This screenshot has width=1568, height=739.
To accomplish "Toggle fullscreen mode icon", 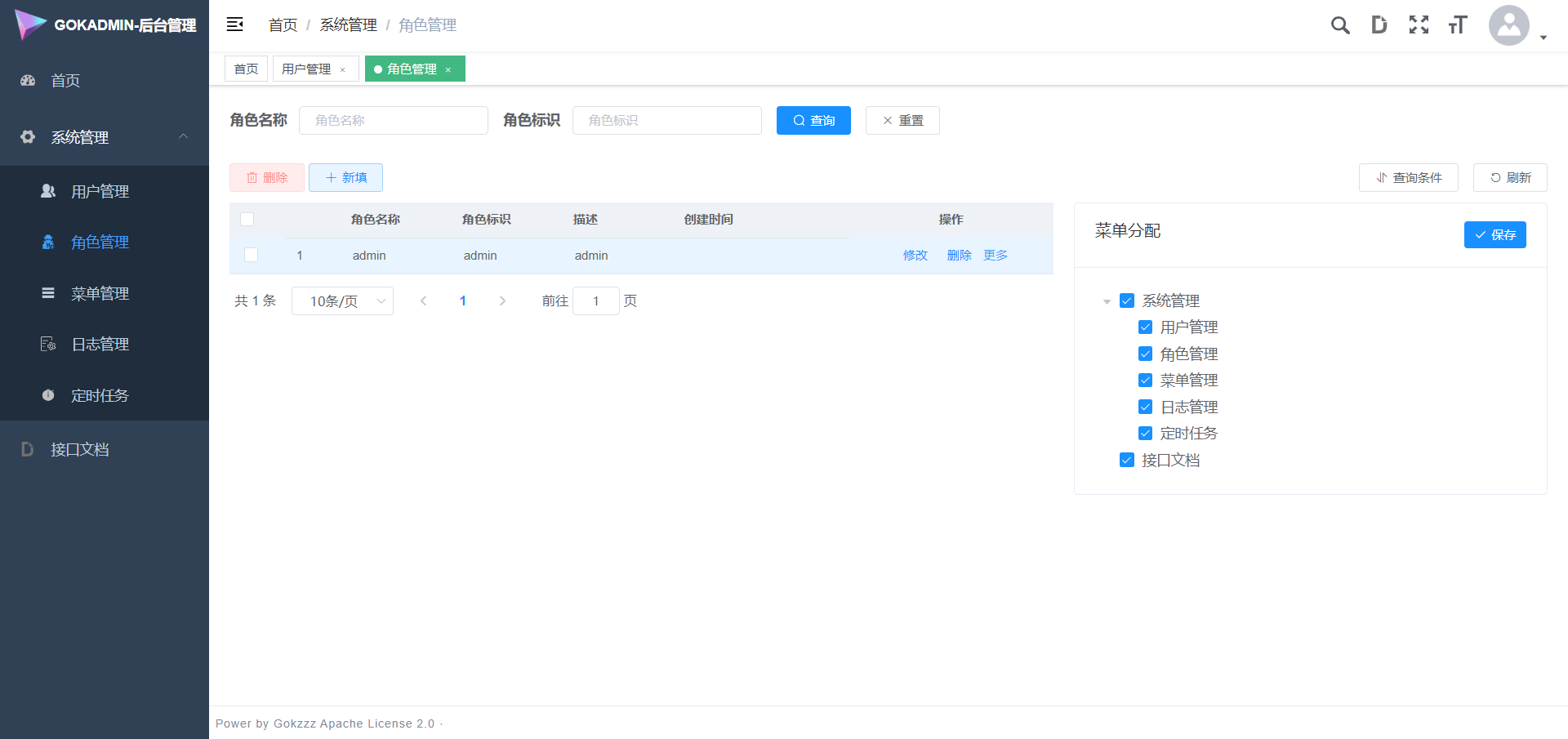I will (x=1419, y=25).
